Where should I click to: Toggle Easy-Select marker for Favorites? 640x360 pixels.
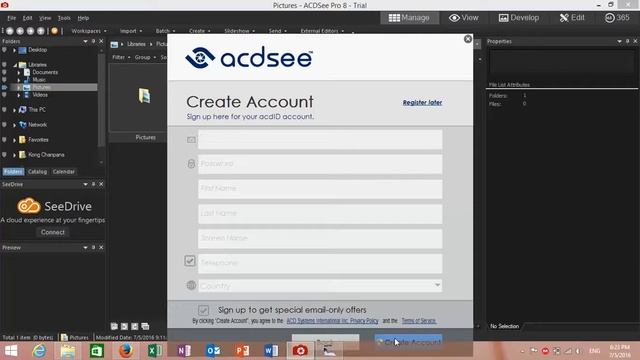(4, 140)
